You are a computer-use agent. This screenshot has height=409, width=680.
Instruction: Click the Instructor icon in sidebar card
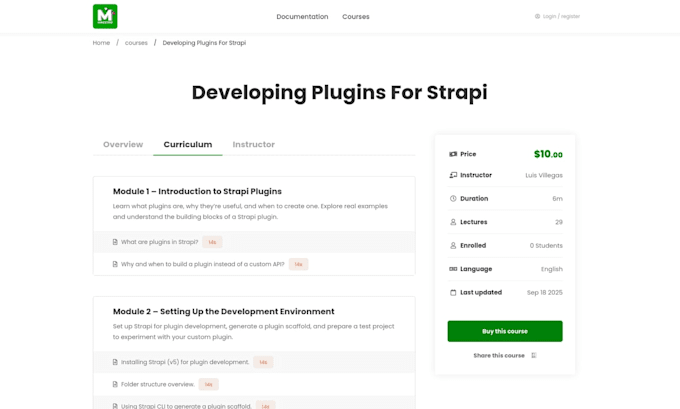[x=453, y=175]
